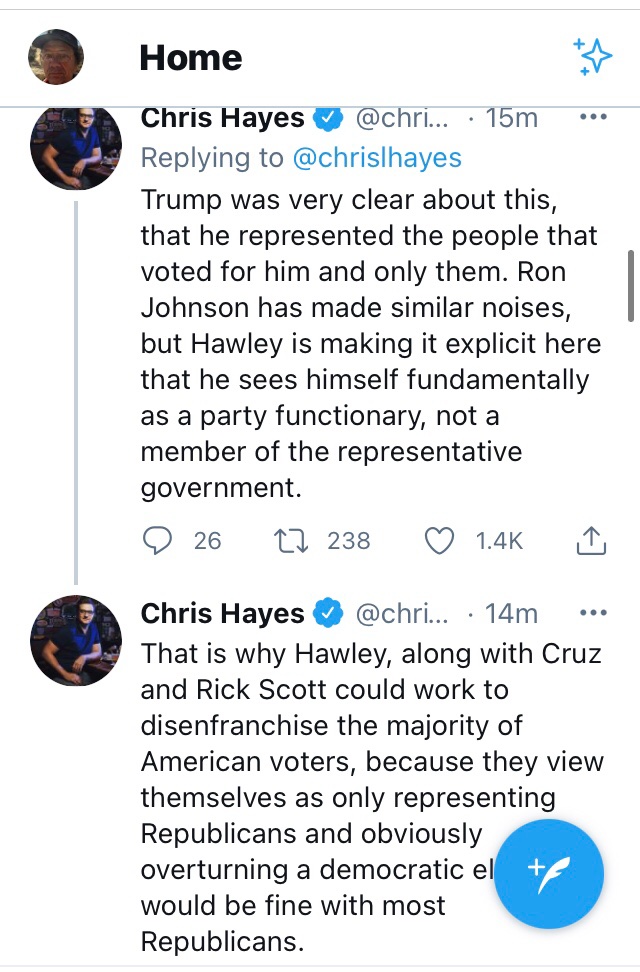This screenshot has height=972, width=640.
Task: Tap Chris Hayes name on 14m tweet
Action: (x=222, y=613)
